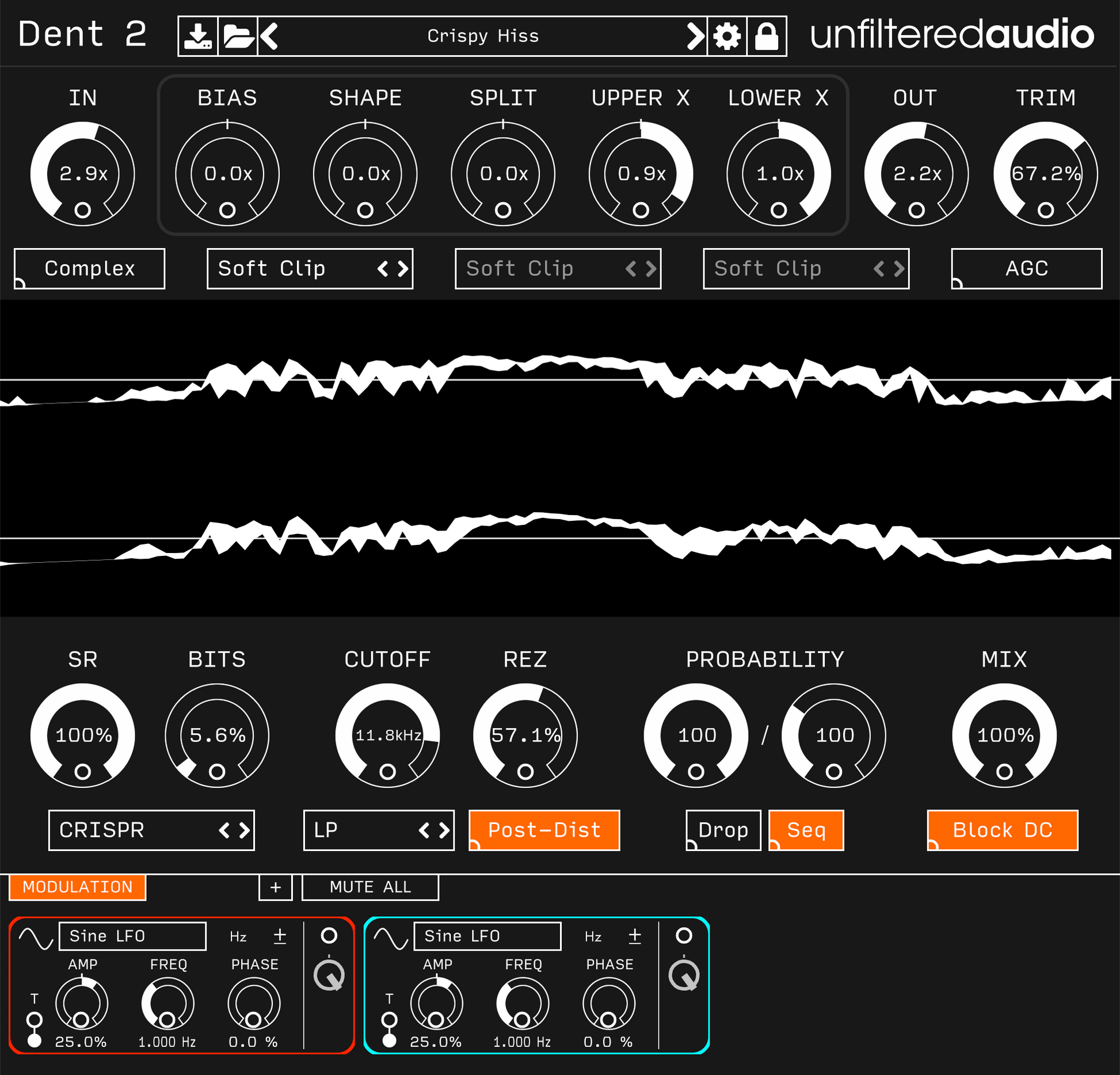Viewport: 1120px width, 1075px height.
Task: Open the preset folder browser icon
Action: tap(238, 36)
